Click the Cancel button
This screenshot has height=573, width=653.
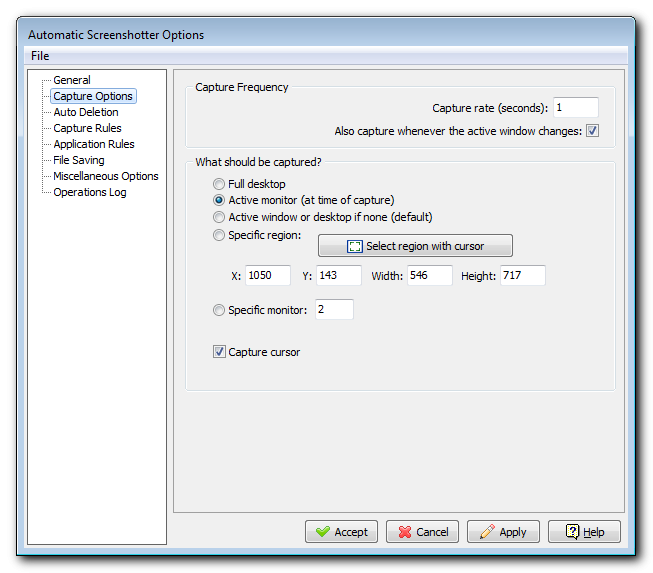[422, 532]
